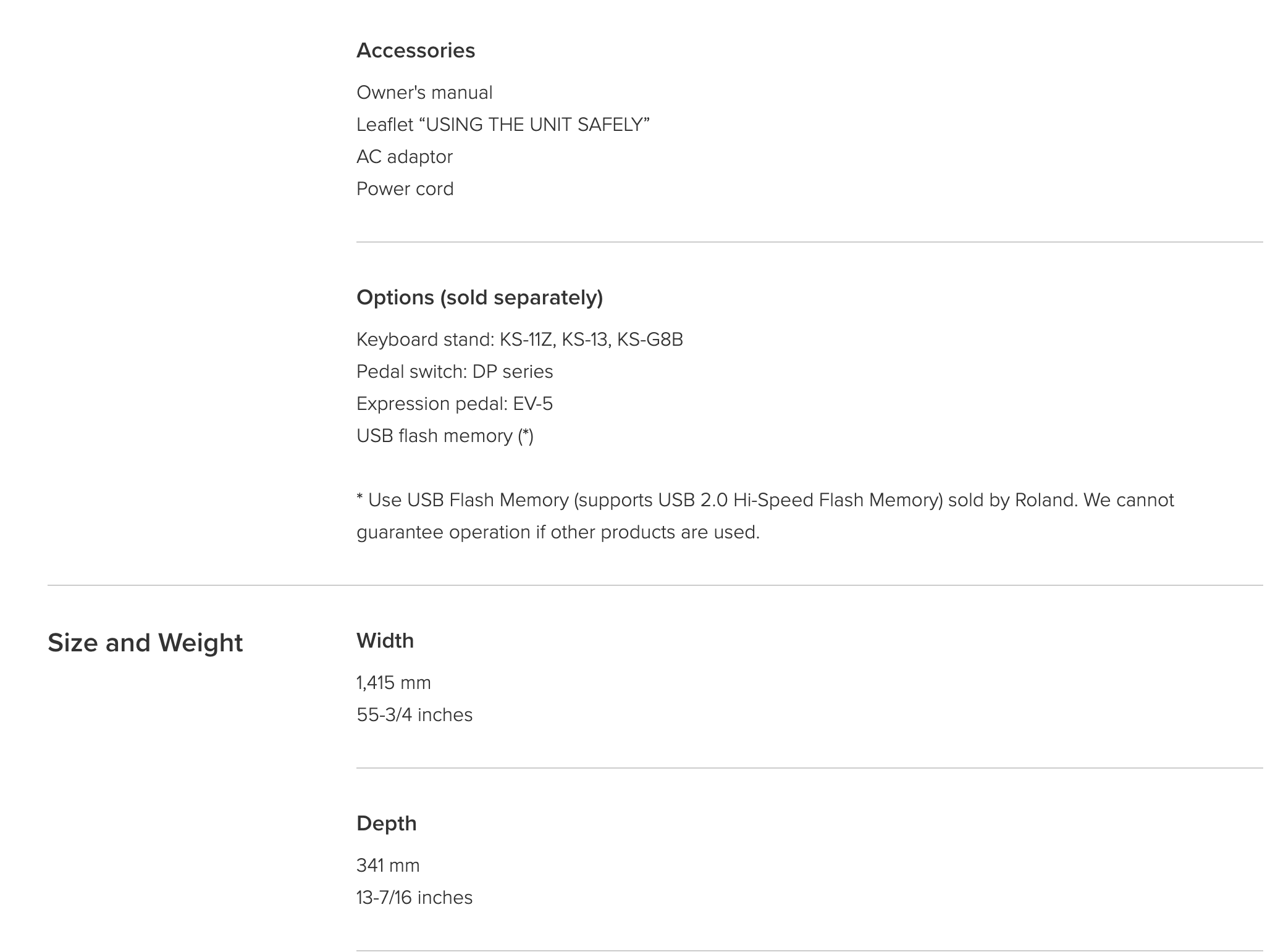Click the Size and Weight section title
Image resolution: width=1270 pixels, height=952 pixels.
145,643
